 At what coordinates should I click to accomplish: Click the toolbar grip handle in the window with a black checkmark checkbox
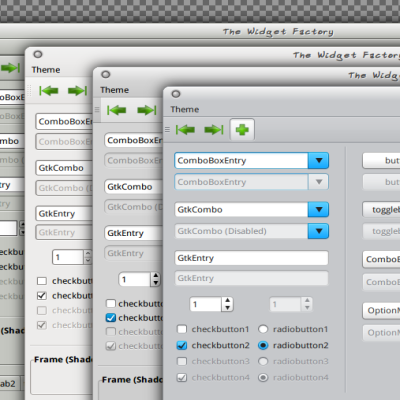click(x=29, y=90)
